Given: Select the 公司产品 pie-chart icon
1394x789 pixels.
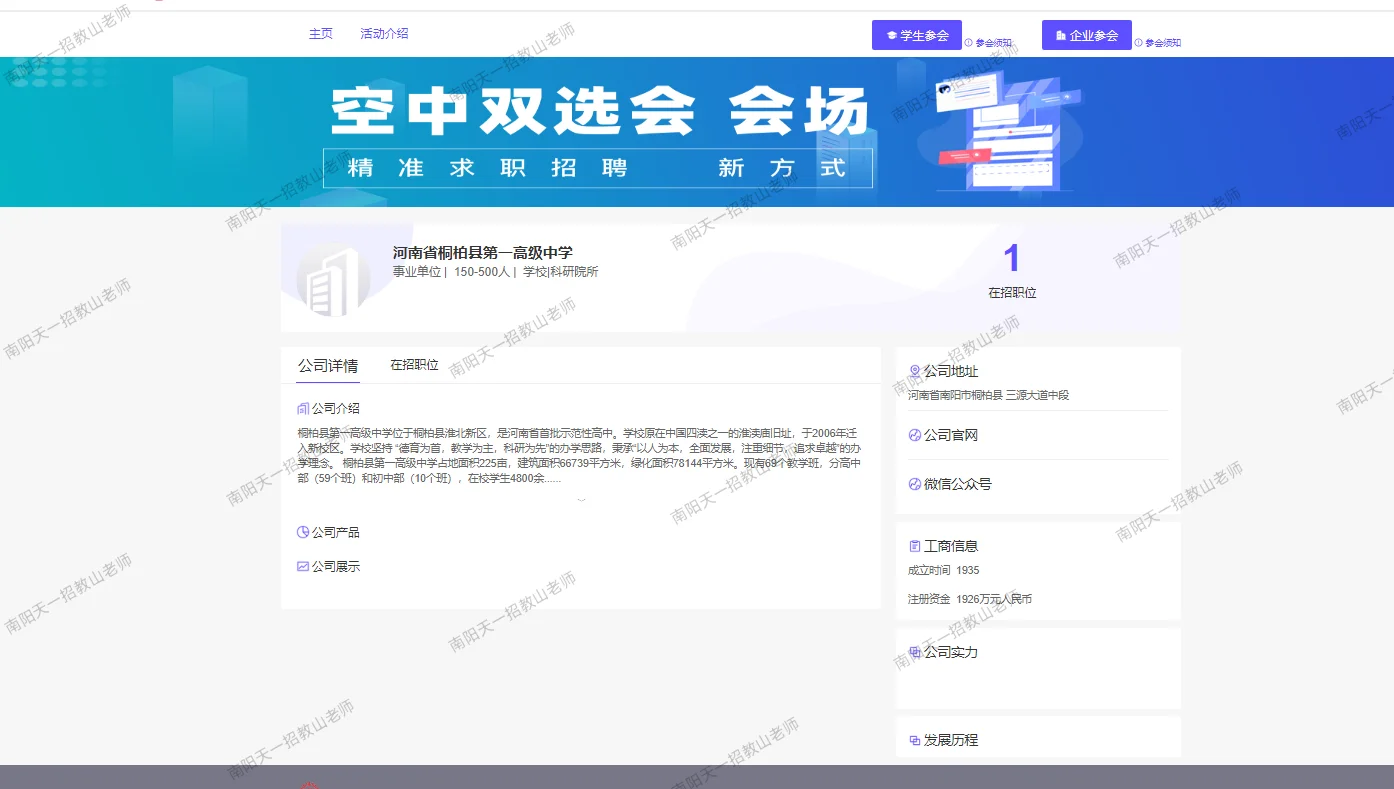Looking at the screenshot, I should click(x=303, y=531).
